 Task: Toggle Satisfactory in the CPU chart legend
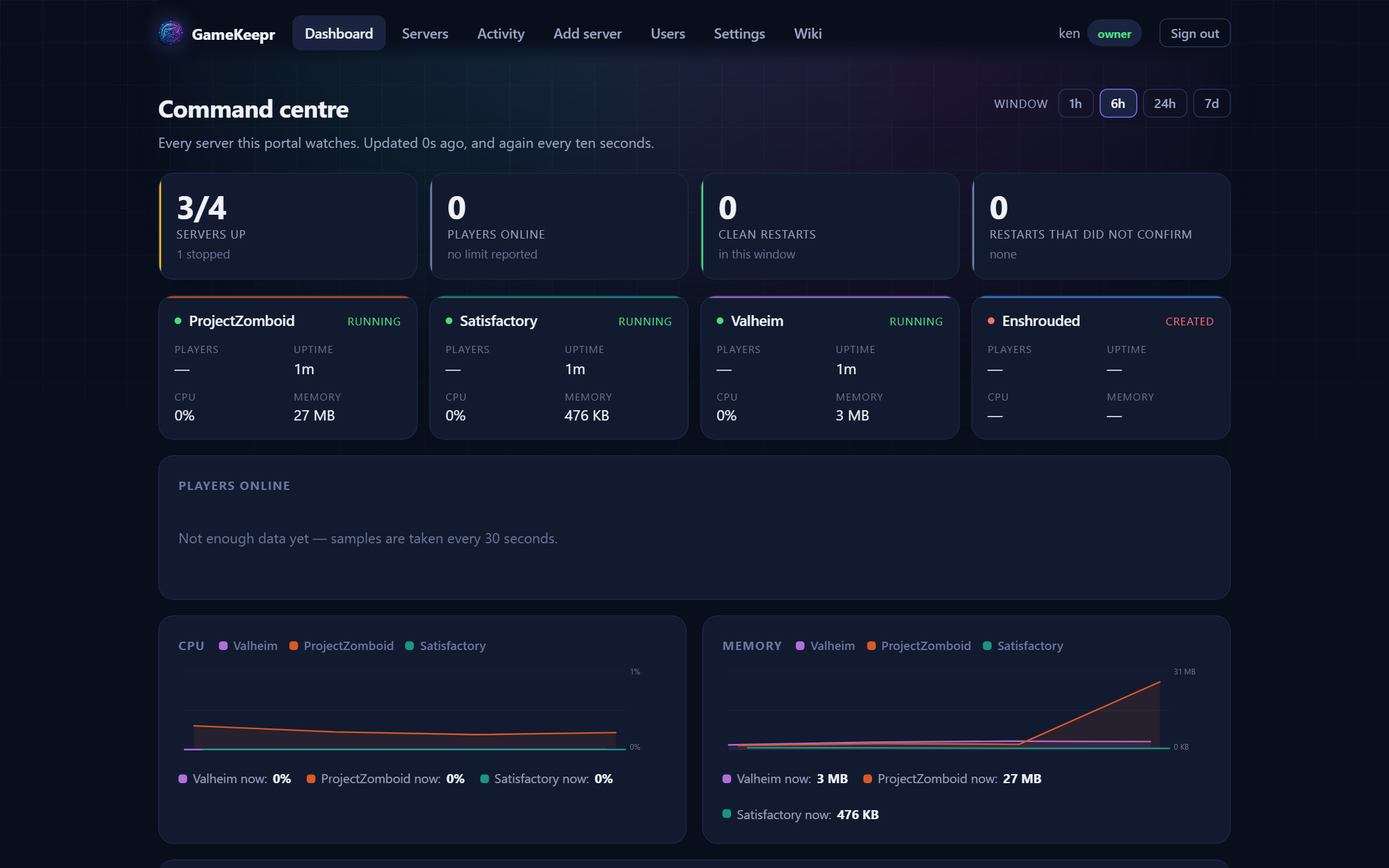pyautogui.click(x=446, y=646)
